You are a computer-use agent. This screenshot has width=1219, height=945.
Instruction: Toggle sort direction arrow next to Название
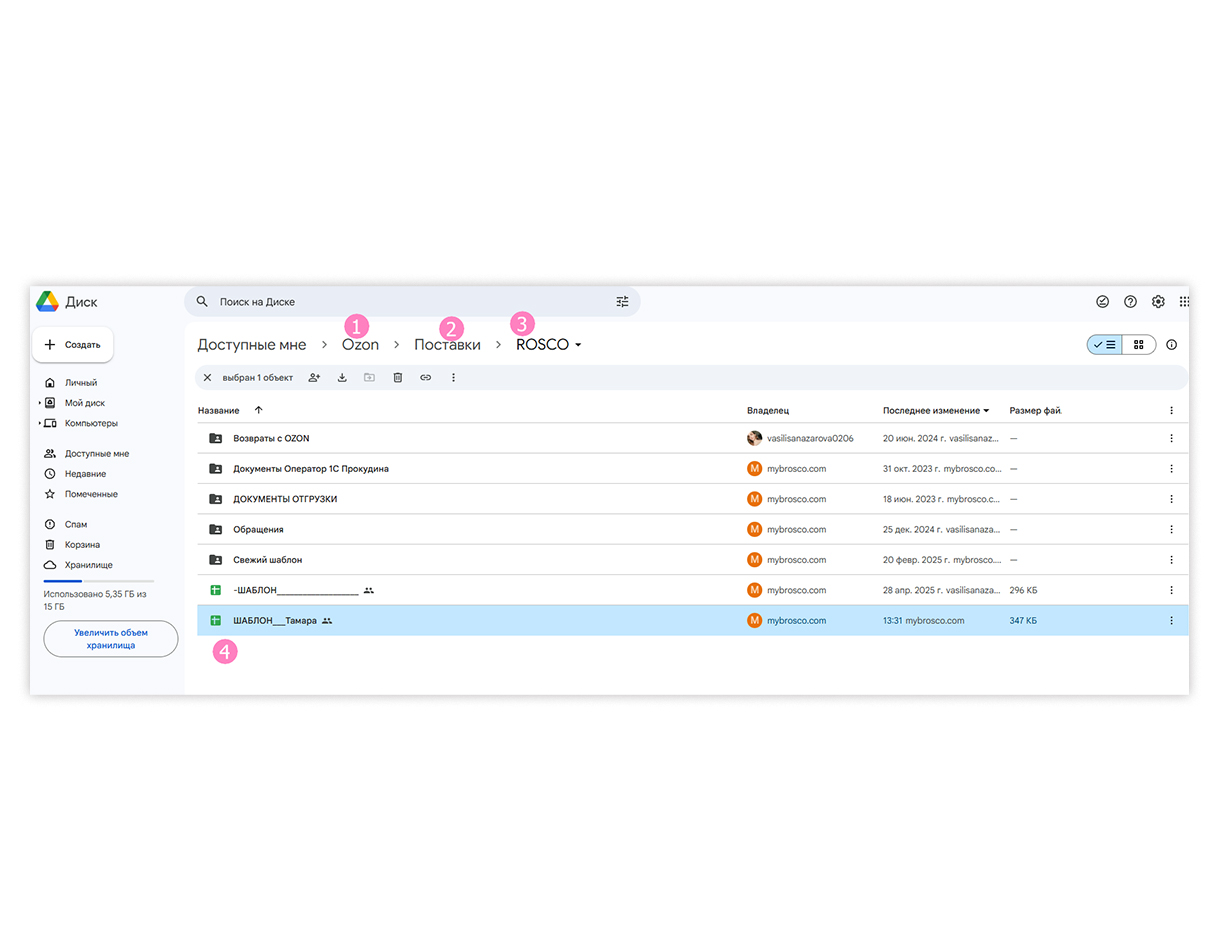pyautogui.click(x=258, y=410)
